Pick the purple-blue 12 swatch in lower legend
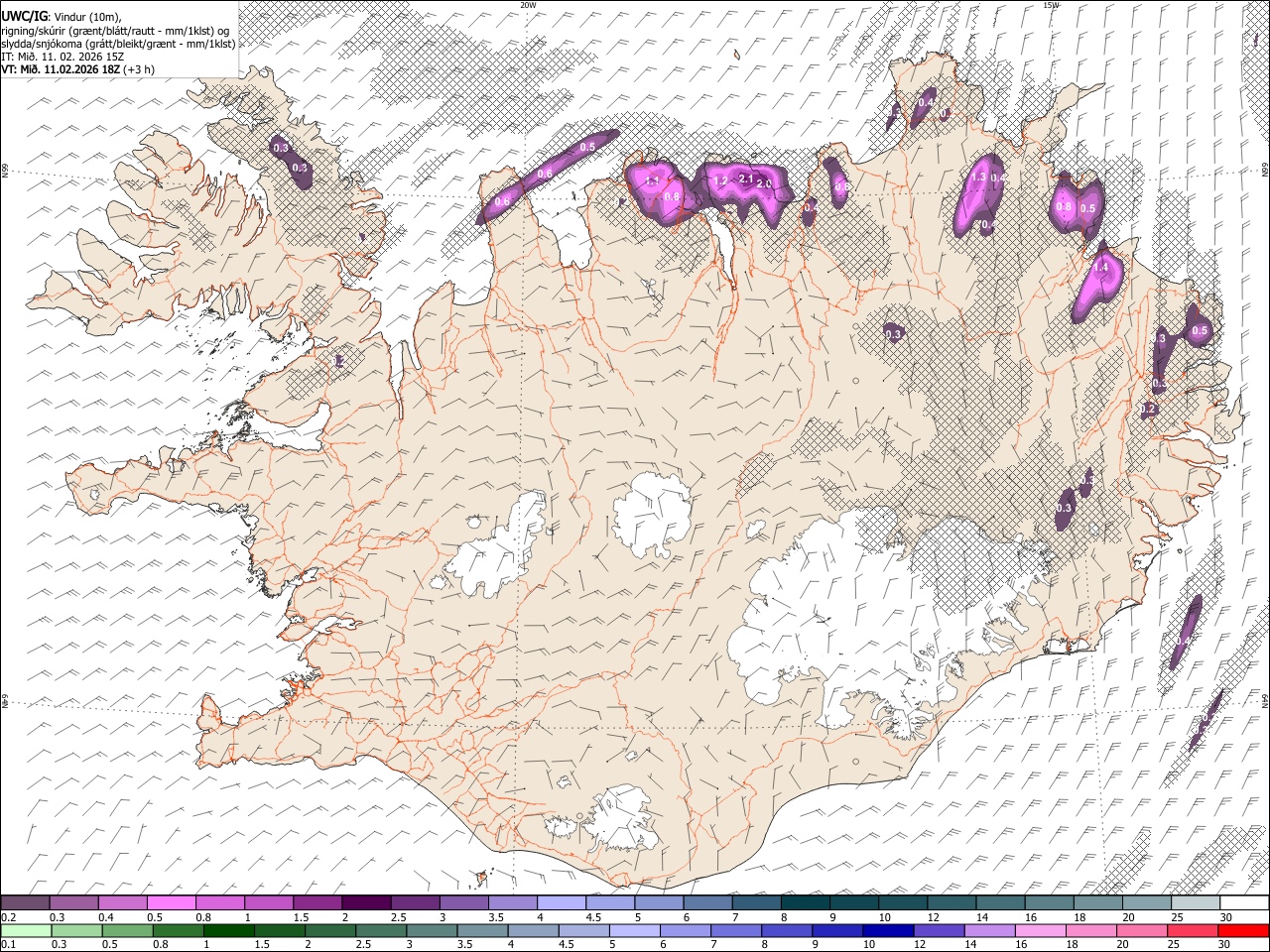Image resolution: width=1270 pixels, height=952 pixels. coord(939,930)
